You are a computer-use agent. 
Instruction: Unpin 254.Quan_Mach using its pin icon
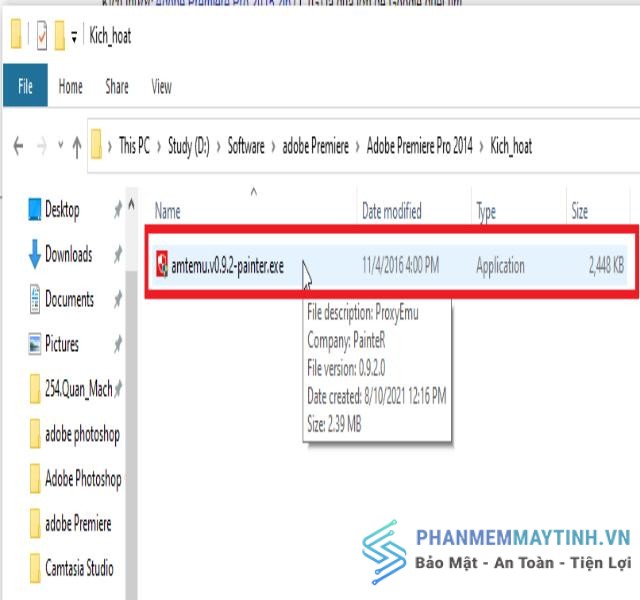click(118, 389)
